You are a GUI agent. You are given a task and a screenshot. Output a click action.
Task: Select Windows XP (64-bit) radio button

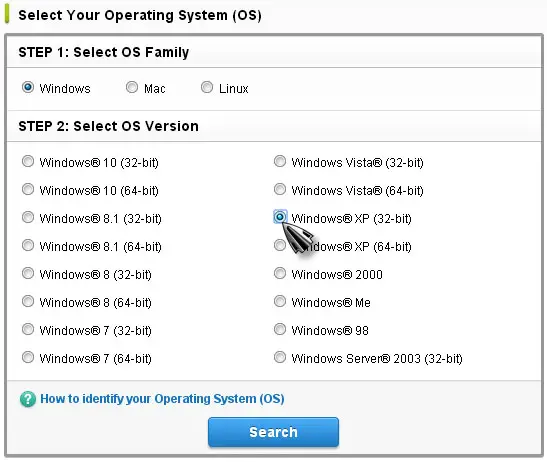pyautogui.click(x=280, y=245)
